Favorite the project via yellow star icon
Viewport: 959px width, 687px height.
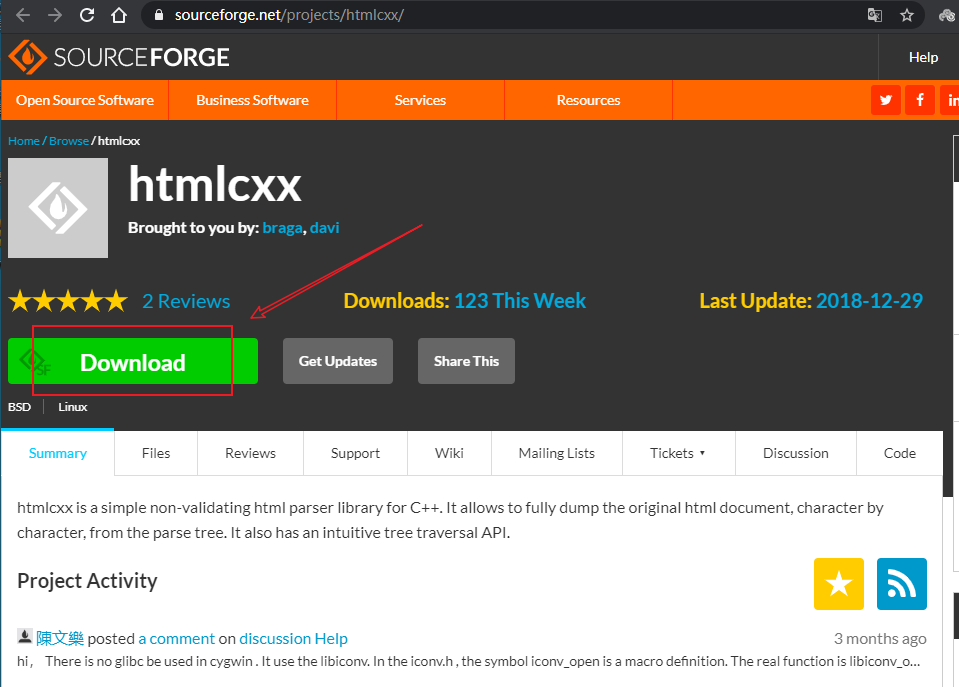pyautogui.click(x=838, y=584)
